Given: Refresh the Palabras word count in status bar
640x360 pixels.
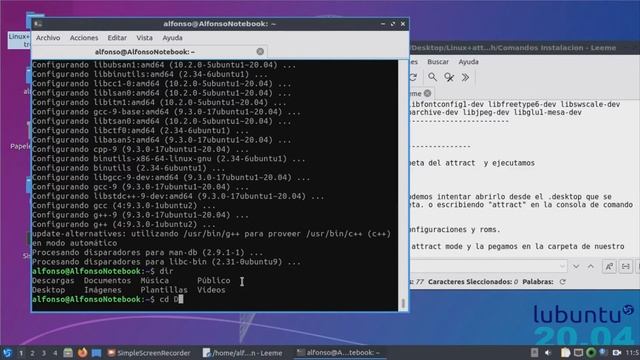Looking at the screenshot, I should tap(562, 282).
